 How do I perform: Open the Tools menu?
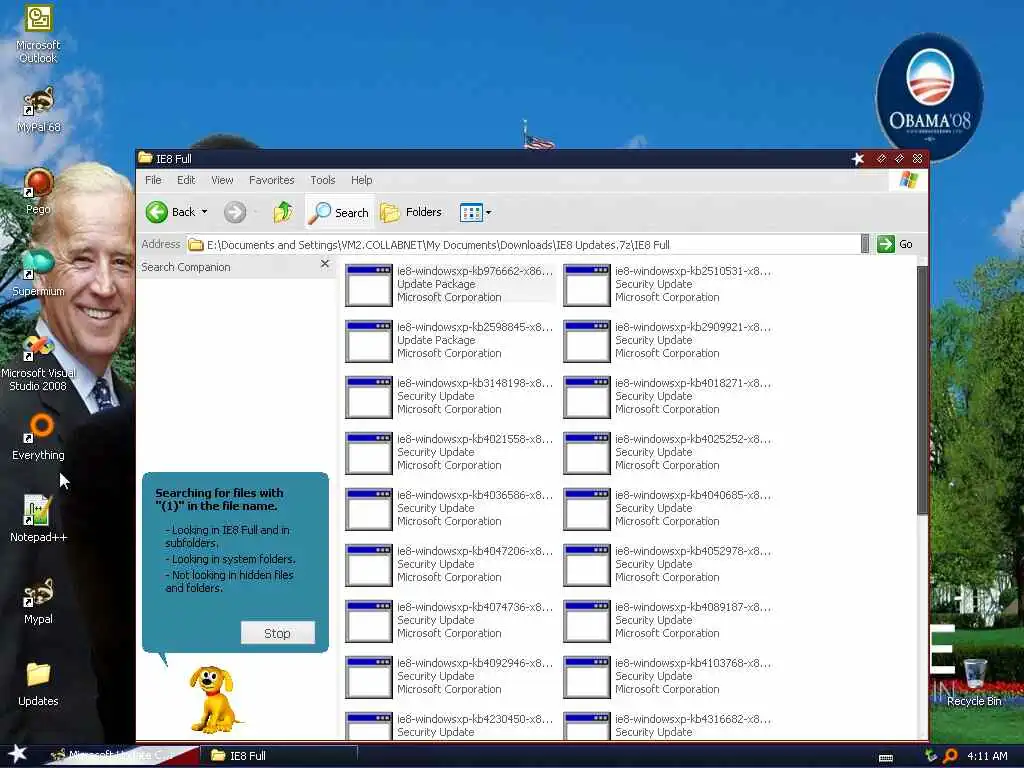coord(323,180)
